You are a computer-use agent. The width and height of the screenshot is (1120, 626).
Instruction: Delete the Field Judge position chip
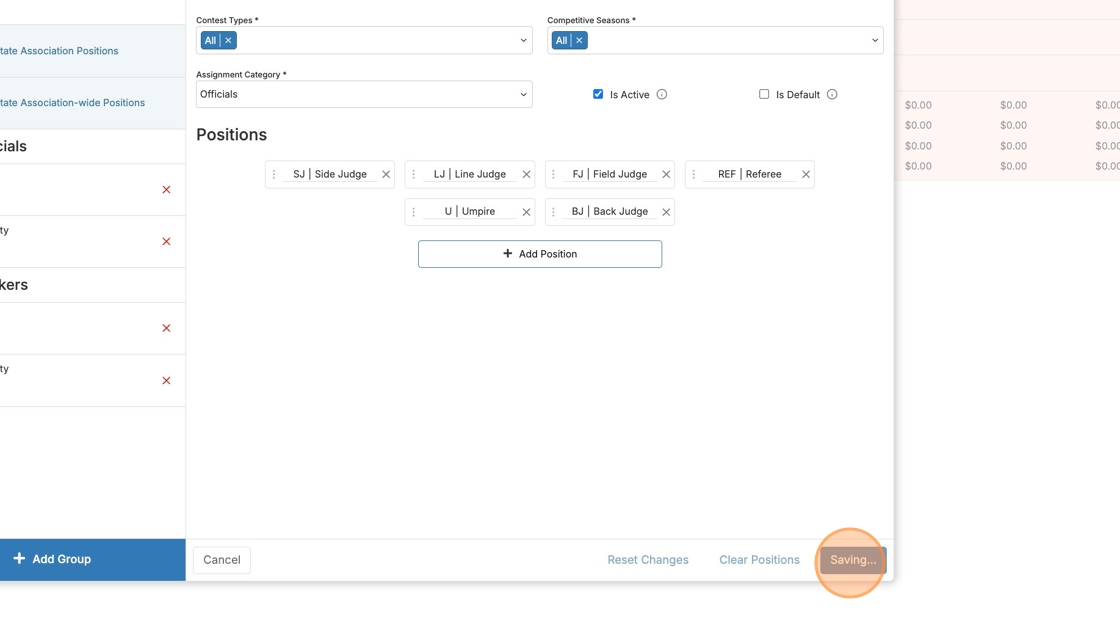[666, 175]
